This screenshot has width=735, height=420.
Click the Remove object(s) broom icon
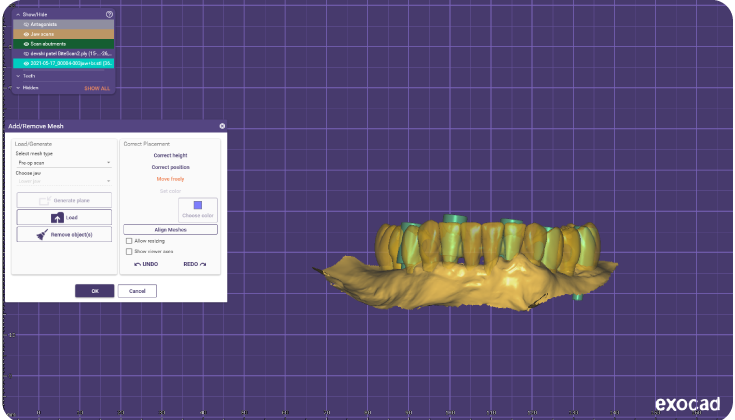click(x=43, y=234)
